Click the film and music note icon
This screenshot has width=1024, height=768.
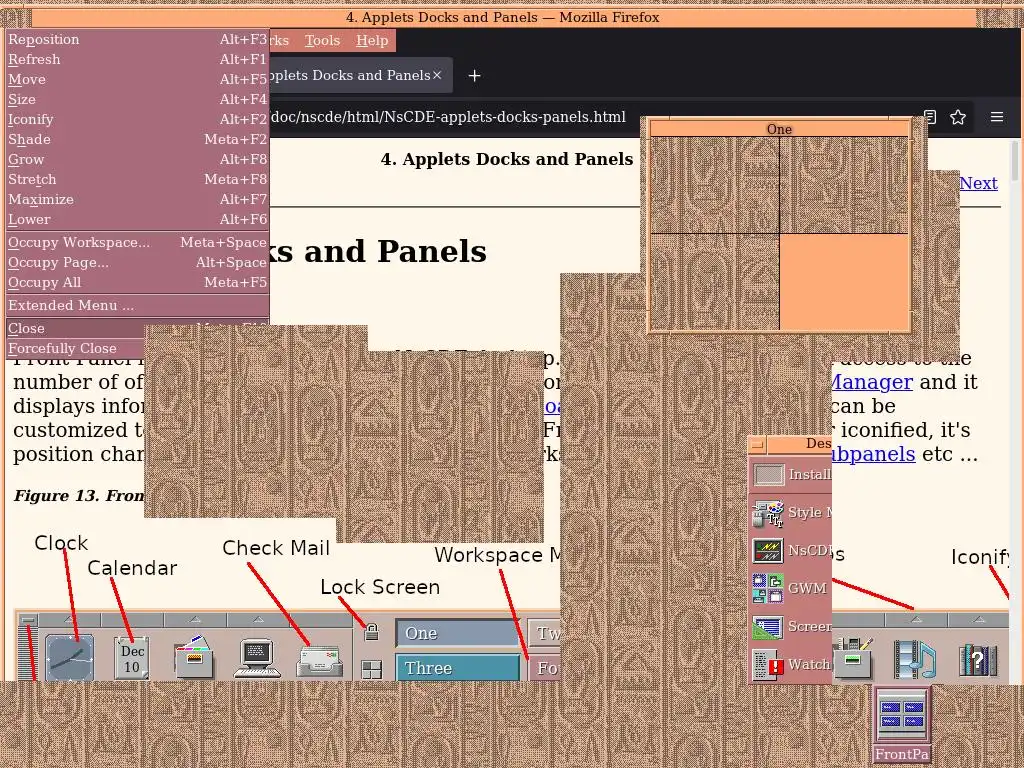pos(915,658)
